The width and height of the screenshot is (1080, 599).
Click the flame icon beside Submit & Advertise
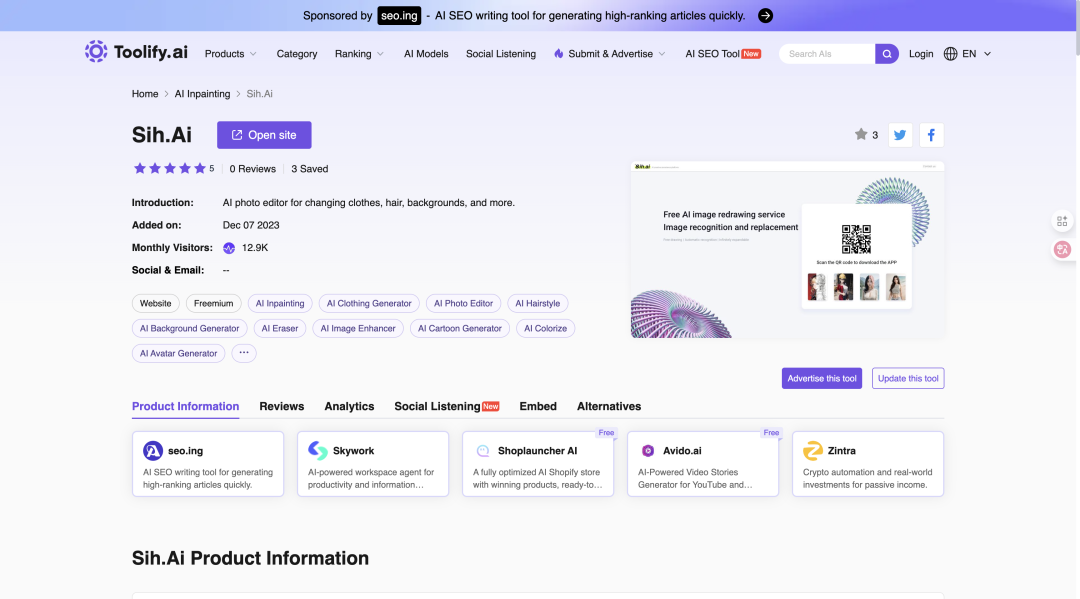[x=559, y=53]
